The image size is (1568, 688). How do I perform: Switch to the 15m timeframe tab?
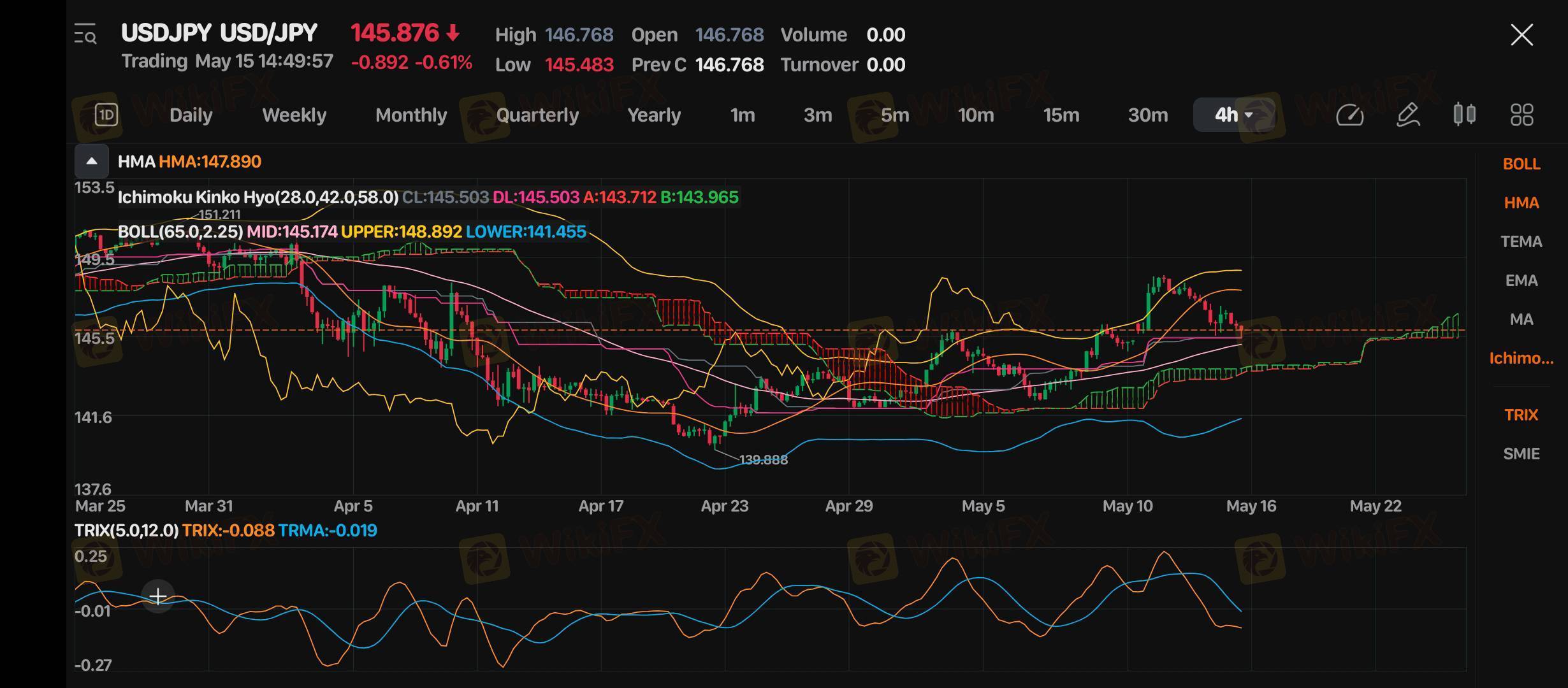(1061, 115)
